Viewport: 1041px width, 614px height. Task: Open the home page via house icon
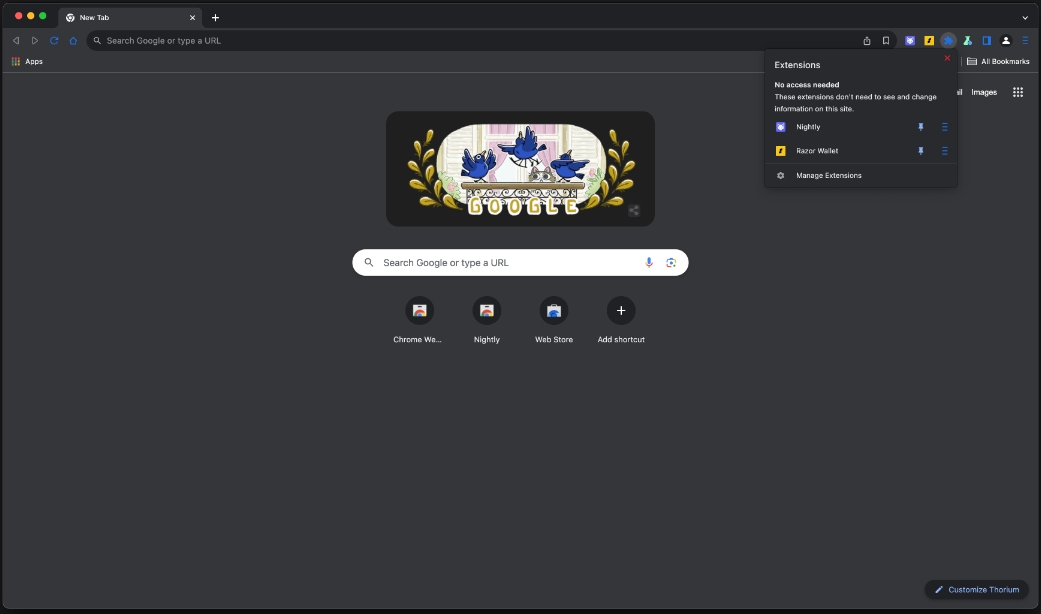pyautogui.click(x=73, y=40)
